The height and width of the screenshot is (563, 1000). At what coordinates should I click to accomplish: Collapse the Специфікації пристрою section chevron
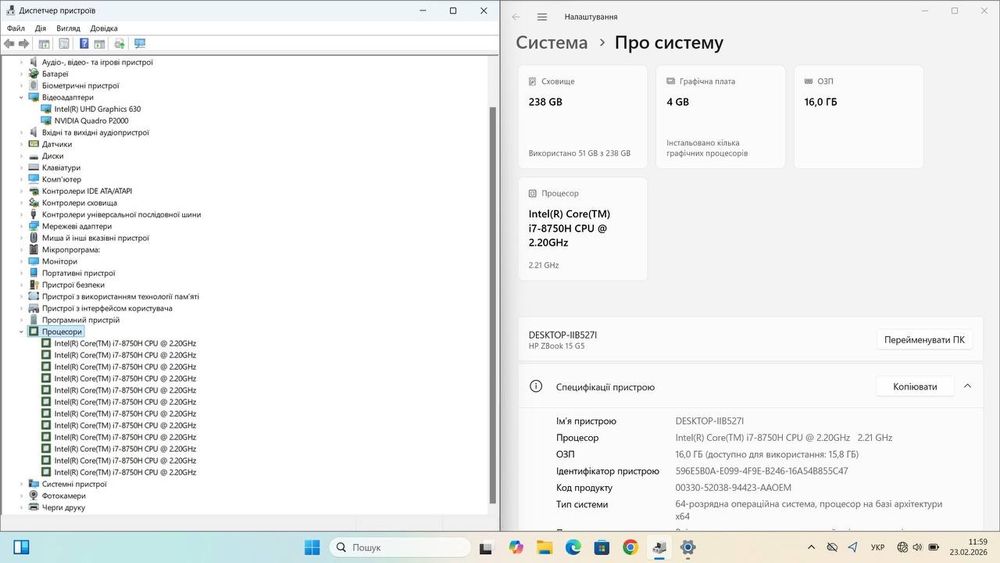967,386
